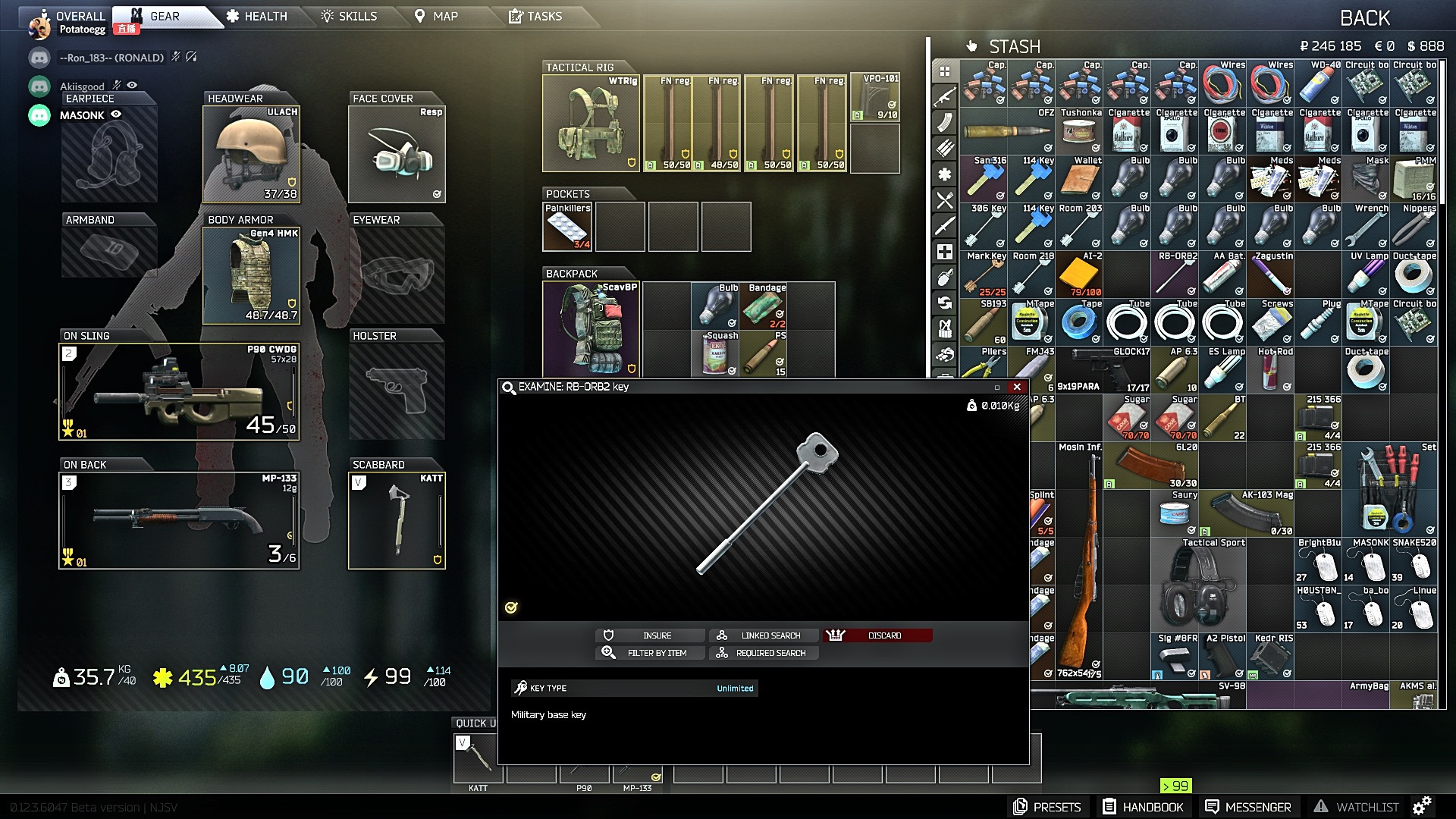Filter stash by medical asterisk icon
The image size is (1456, 819).
(945, 174)
